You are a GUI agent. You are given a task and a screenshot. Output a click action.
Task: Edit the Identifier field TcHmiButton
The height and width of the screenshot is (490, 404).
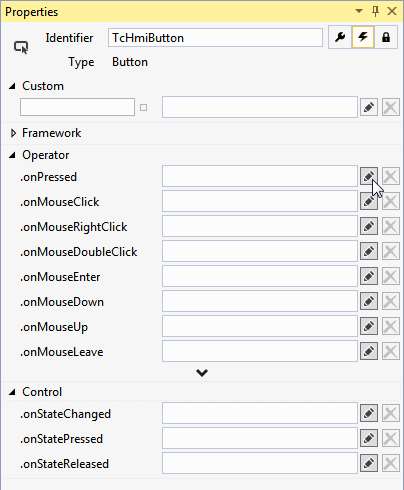point(215,38)
